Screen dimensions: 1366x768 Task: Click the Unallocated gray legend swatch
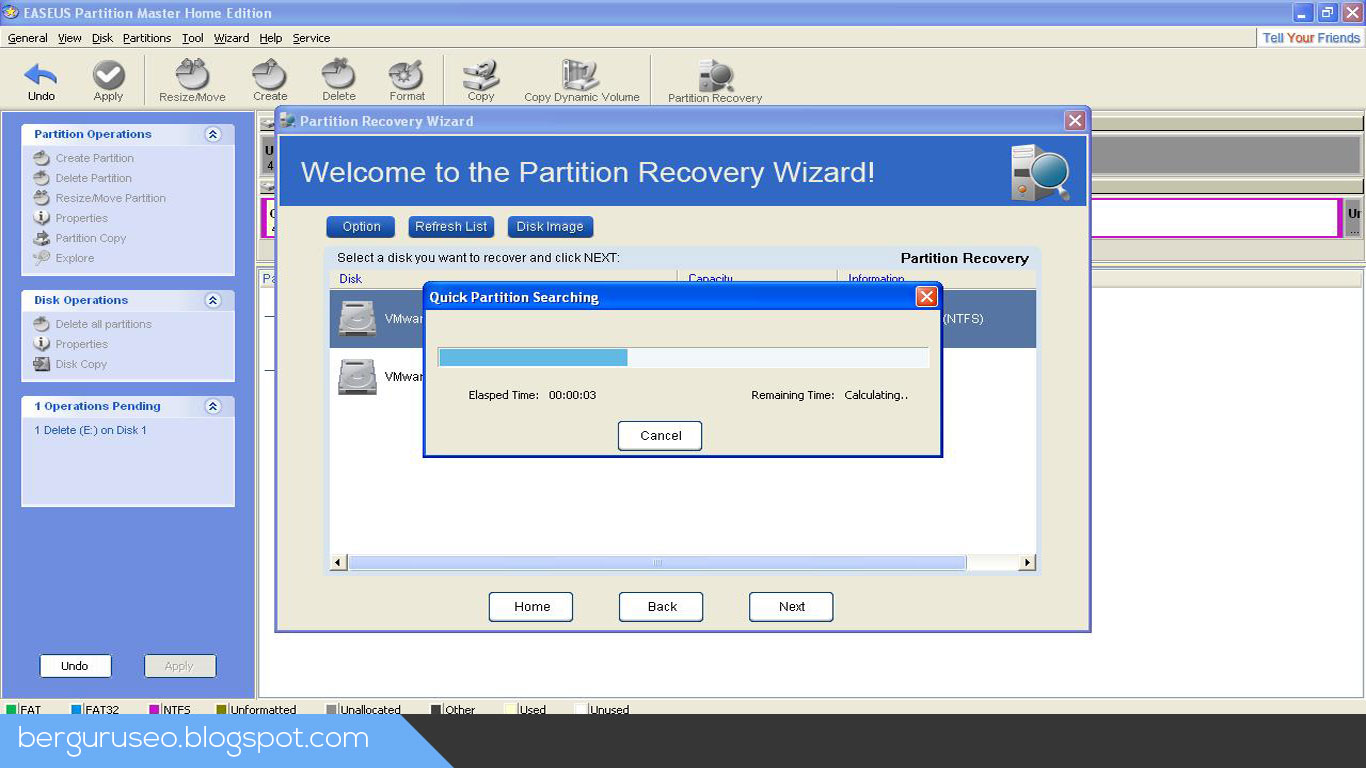(x=332, y=710)
